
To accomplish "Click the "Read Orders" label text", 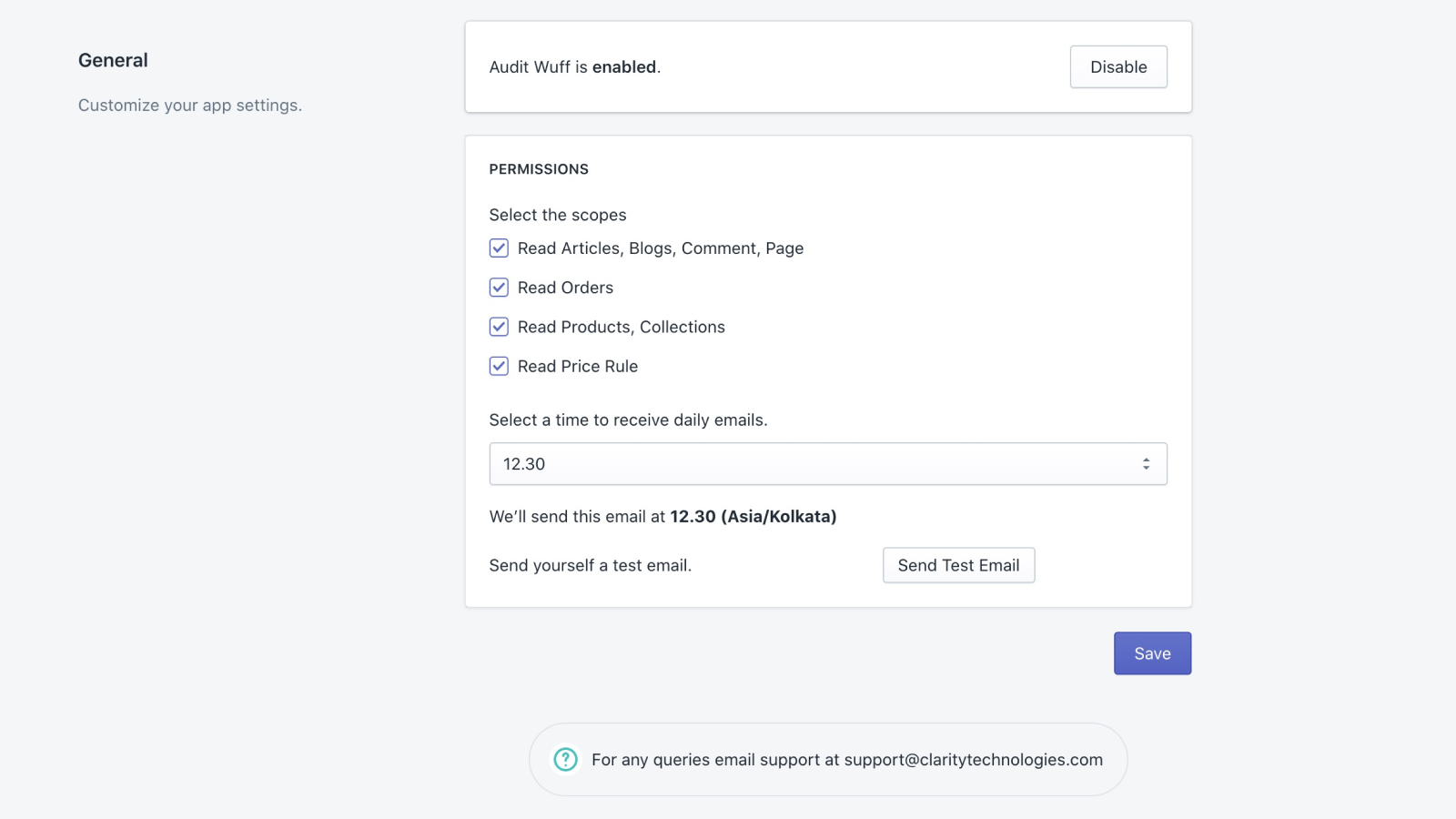I will click(565, 288).
